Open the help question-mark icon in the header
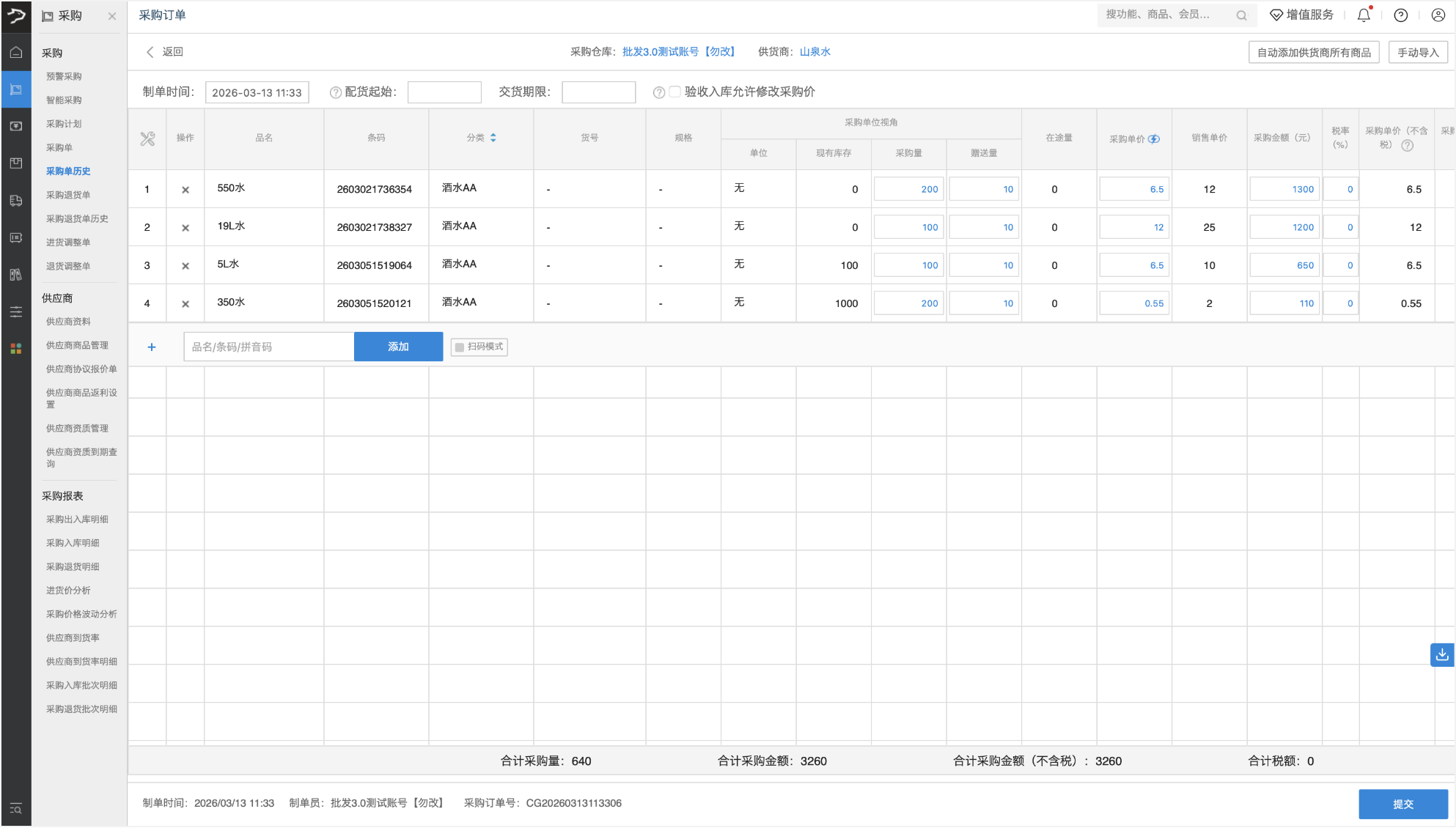Image resolution: width=1456 pixels, height=828 pixels. tap(1401, 15)
